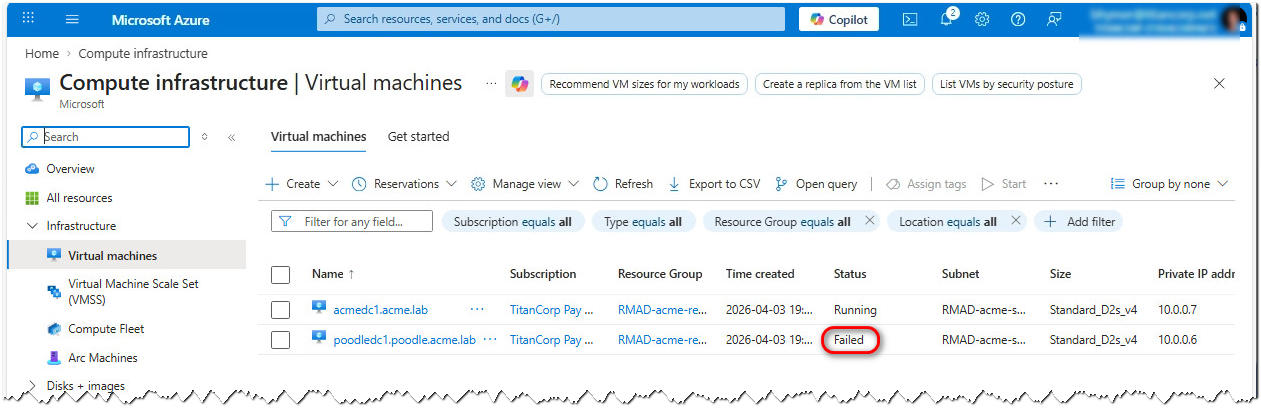The image size is (1261, 413).
Task: Collapse the sidebar with double chevron
Action: 231,137
